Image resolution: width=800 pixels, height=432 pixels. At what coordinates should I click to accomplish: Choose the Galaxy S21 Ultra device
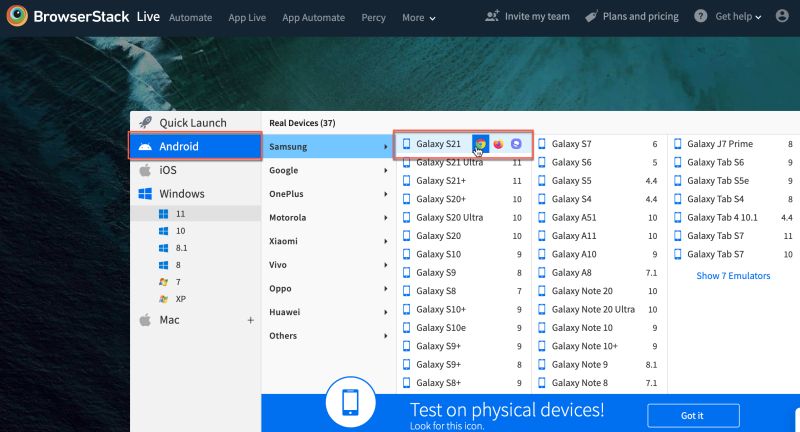[x=463, y=162]
